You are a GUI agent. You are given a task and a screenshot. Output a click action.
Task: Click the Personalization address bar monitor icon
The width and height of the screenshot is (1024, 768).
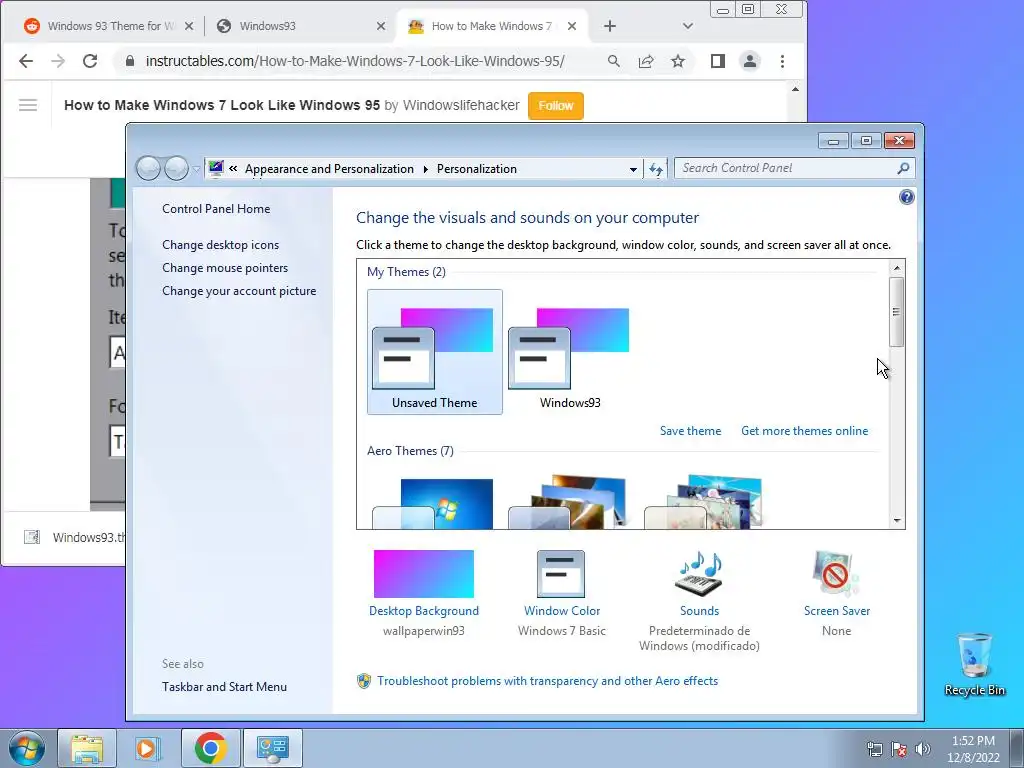click(x=216, y=168)
